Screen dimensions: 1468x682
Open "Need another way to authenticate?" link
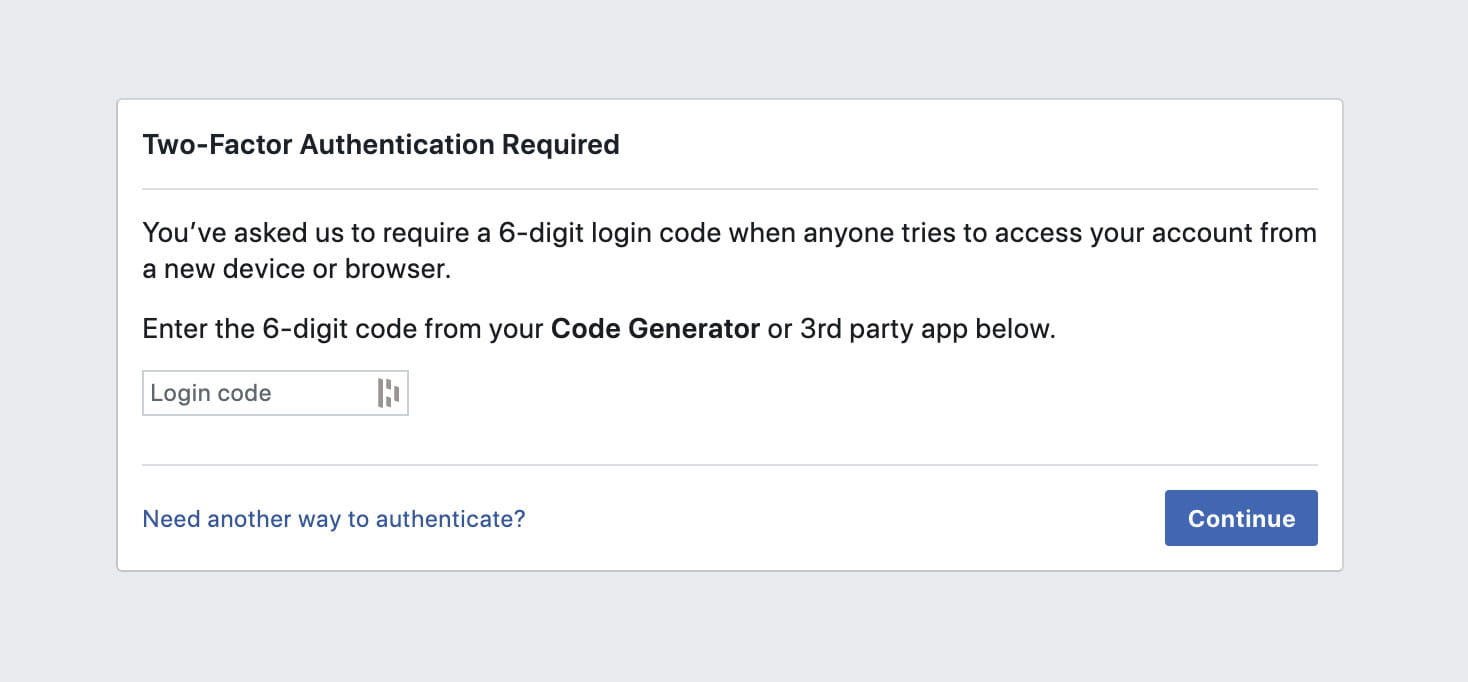coord(334,519)
